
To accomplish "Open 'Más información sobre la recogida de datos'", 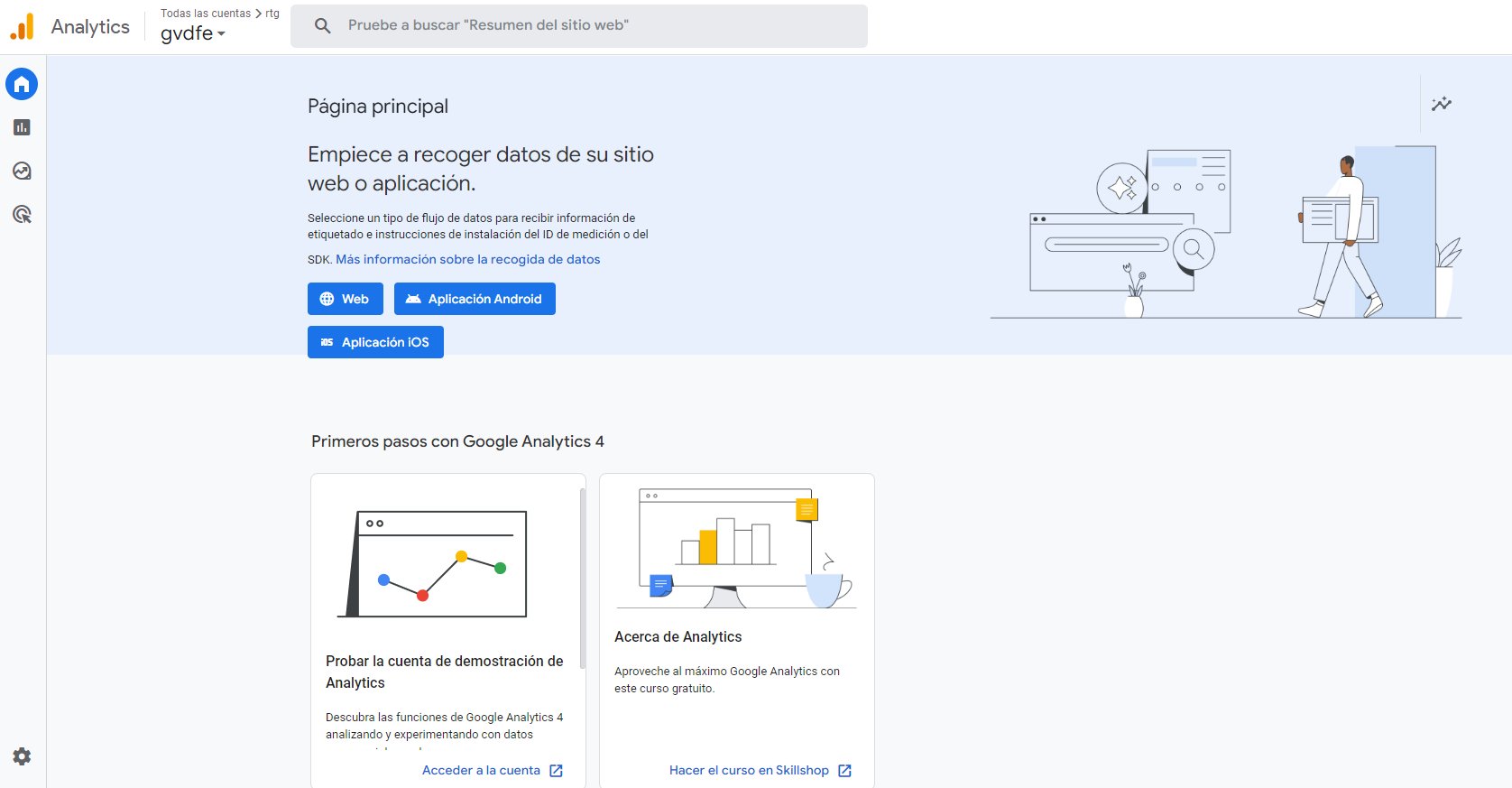I will tap(468, 259).
